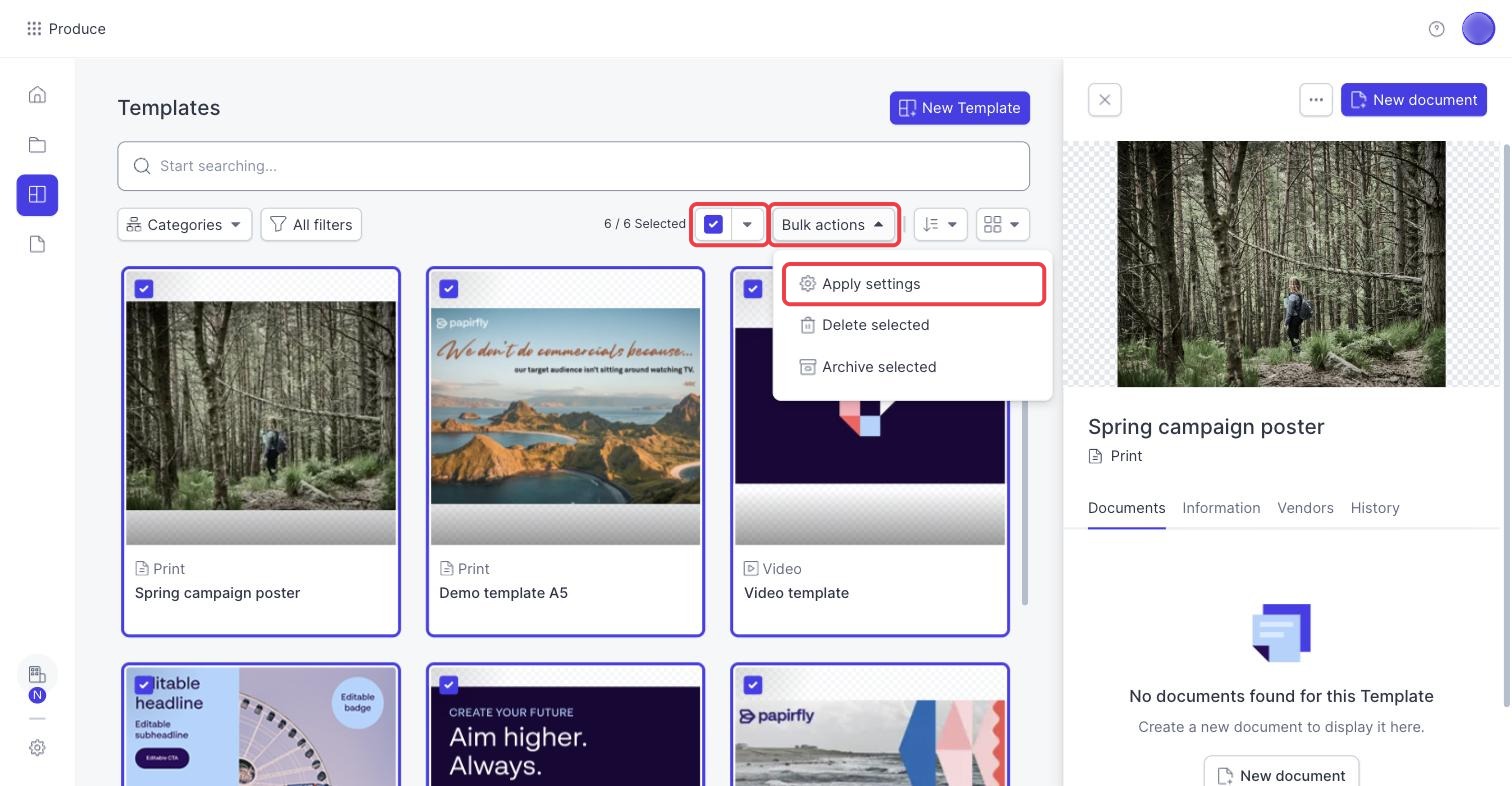Click the Demo template A5 card name
Image resolution: width=1512 pixels, height=786 pixels.
(503, 593)
